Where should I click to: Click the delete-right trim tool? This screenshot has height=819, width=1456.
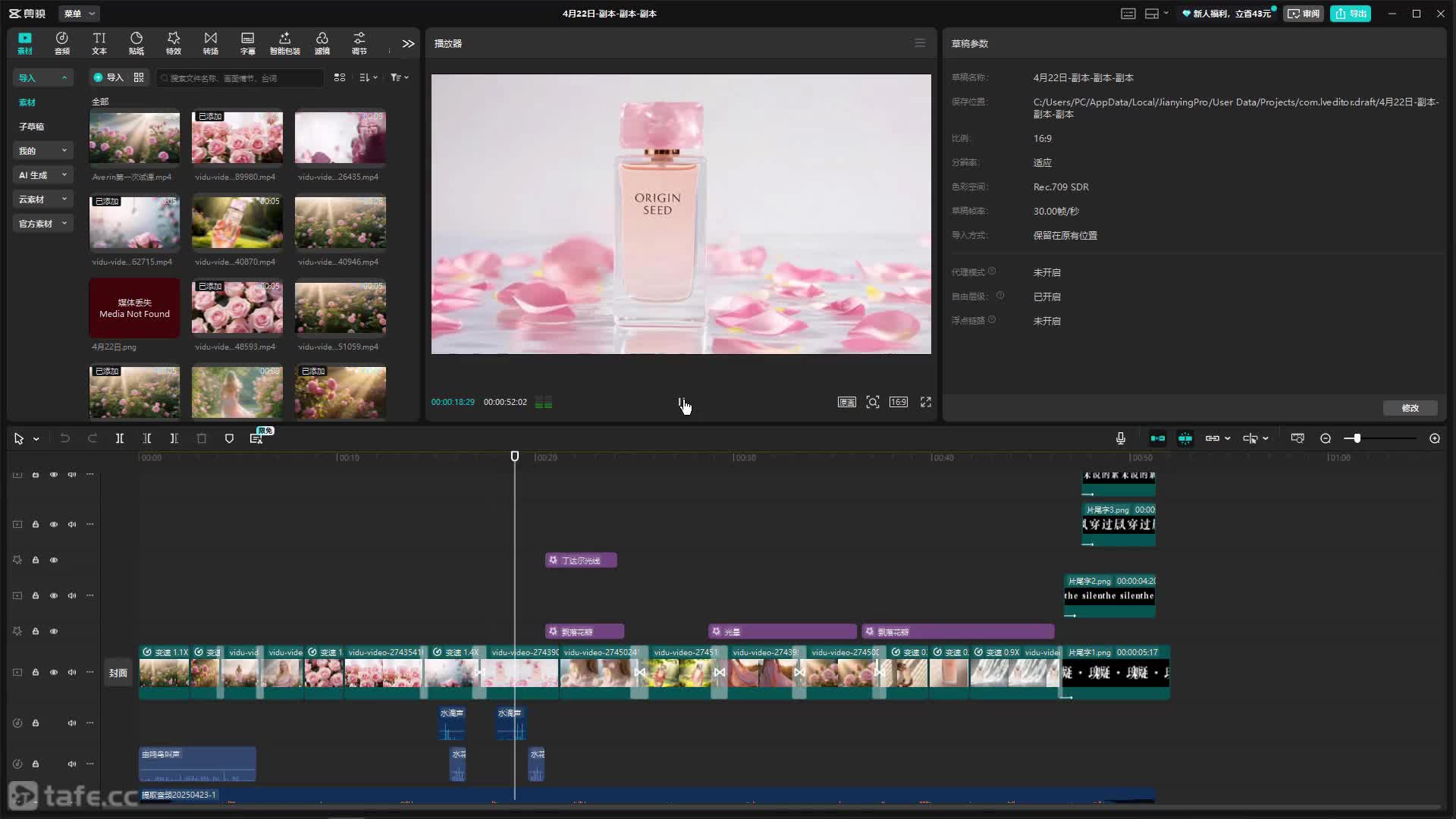(174, 438)
